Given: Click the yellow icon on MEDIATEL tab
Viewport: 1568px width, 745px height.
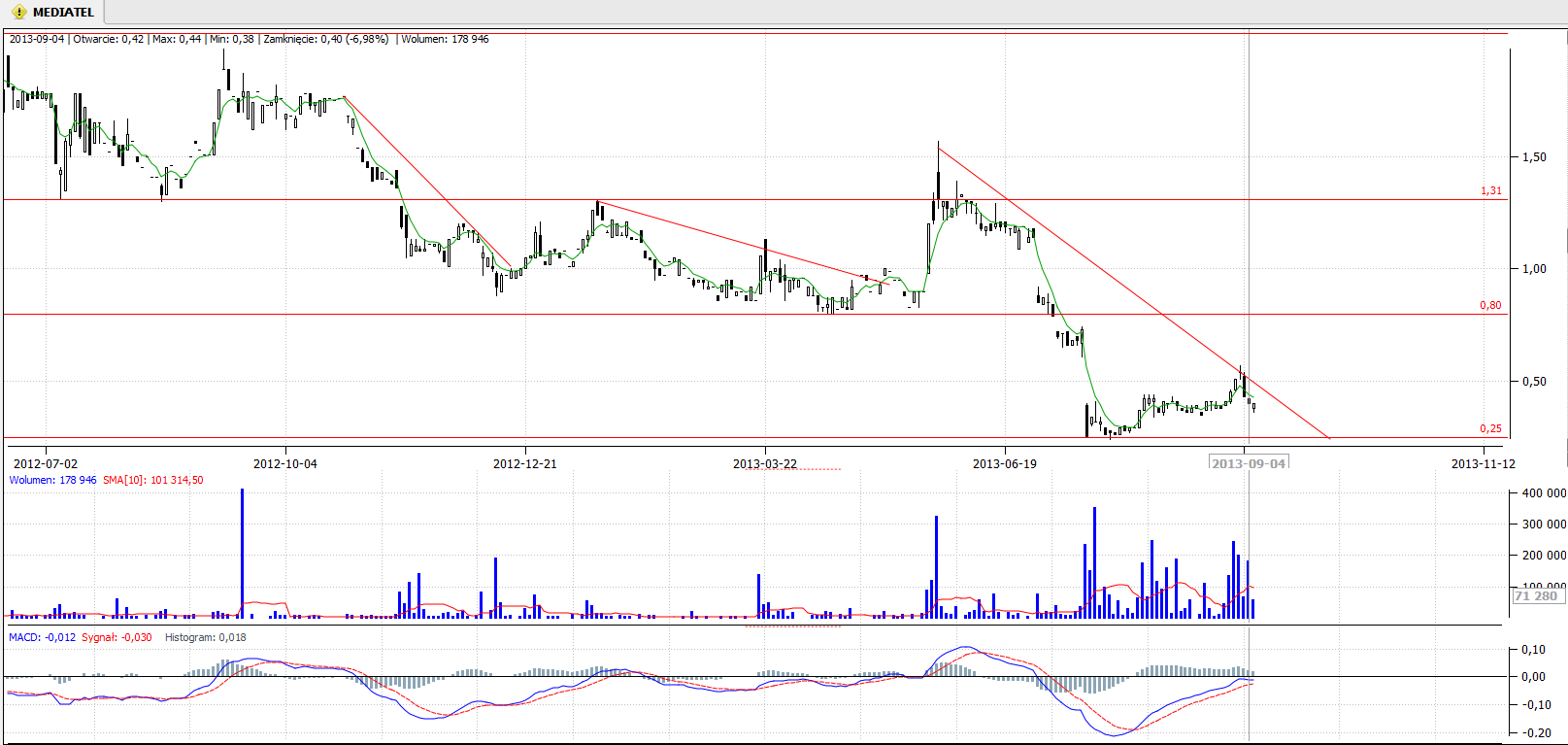Looking at the screenshot, I should point(18,13).
